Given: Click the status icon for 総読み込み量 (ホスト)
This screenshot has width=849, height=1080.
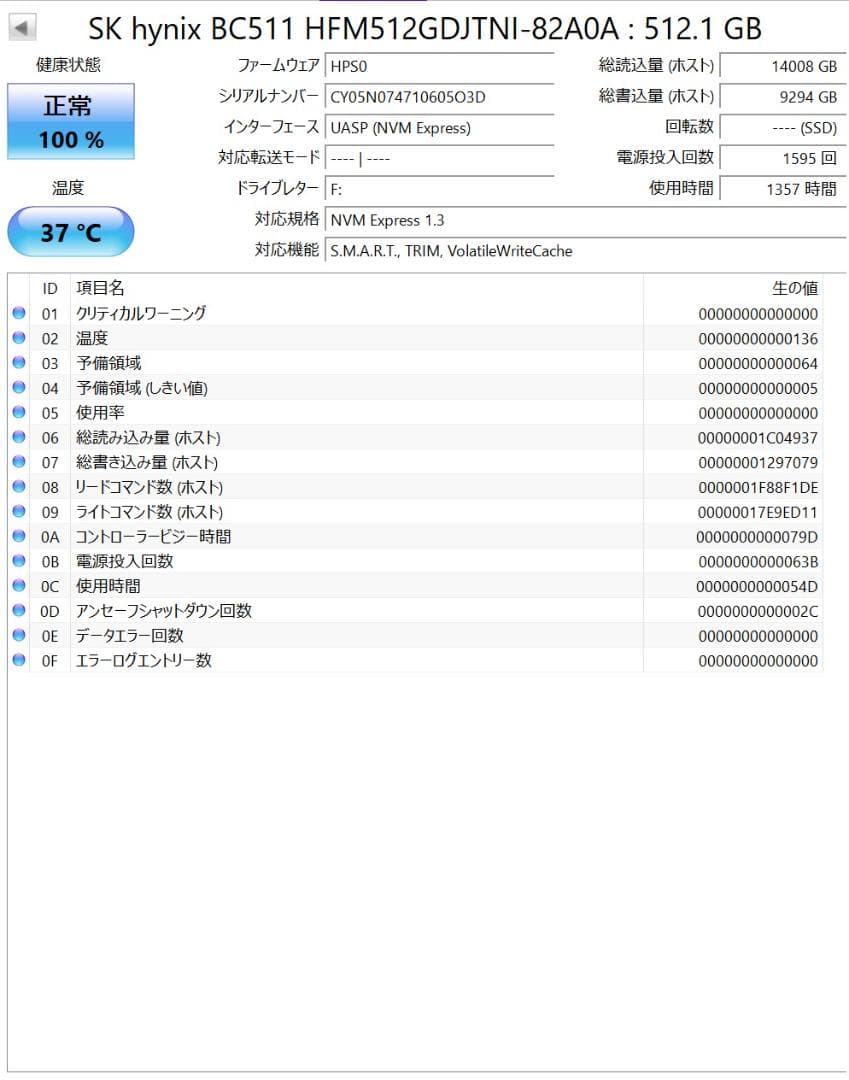Looking at the screenshot, I should [19, 437].
